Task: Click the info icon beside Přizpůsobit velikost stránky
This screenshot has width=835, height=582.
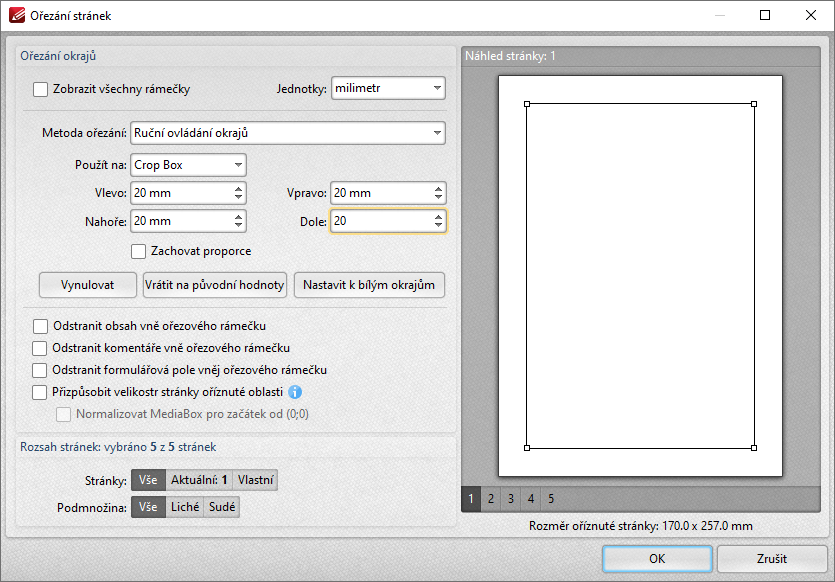Action: pyautogui.click(x=295, y=392)
